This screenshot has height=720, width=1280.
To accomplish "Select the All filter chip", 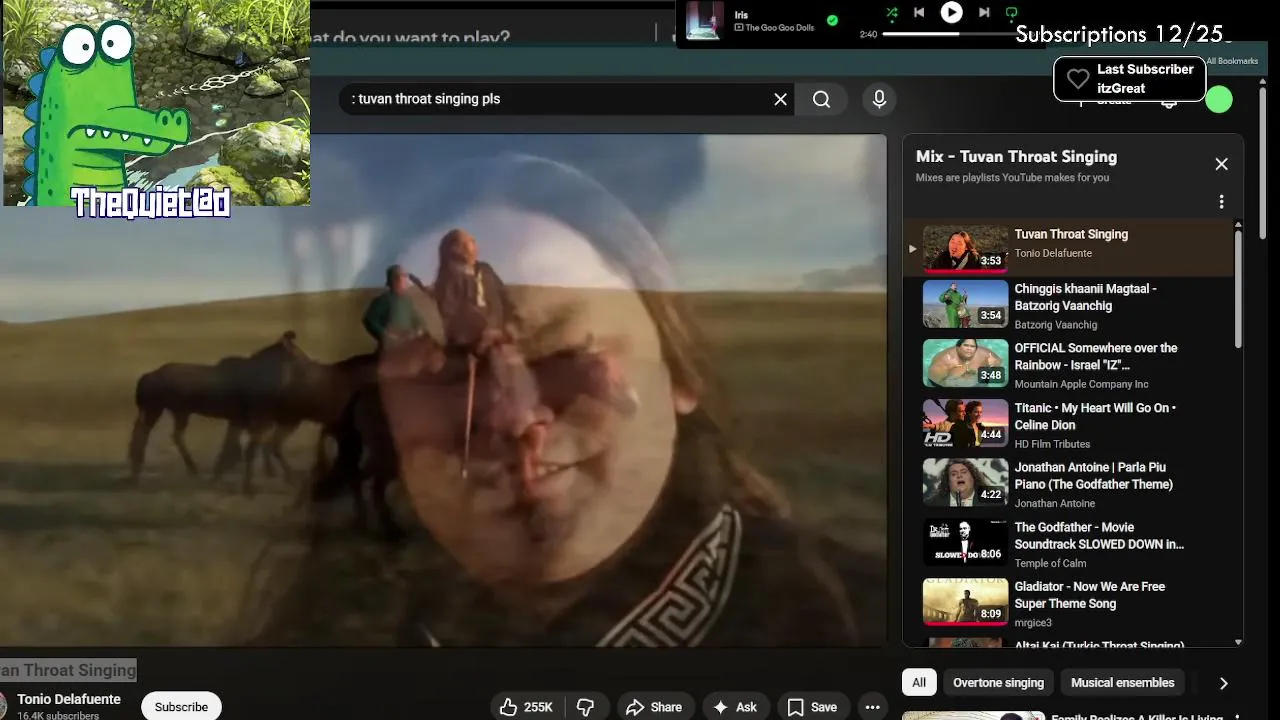I will 919,682.
